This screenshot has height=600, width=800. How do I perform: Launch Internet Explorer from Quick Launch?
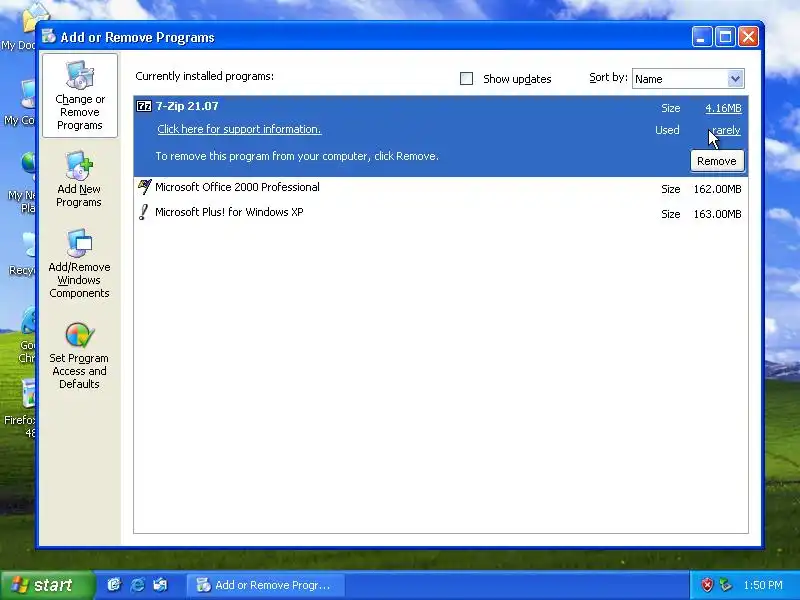click(x=137, y=585)
